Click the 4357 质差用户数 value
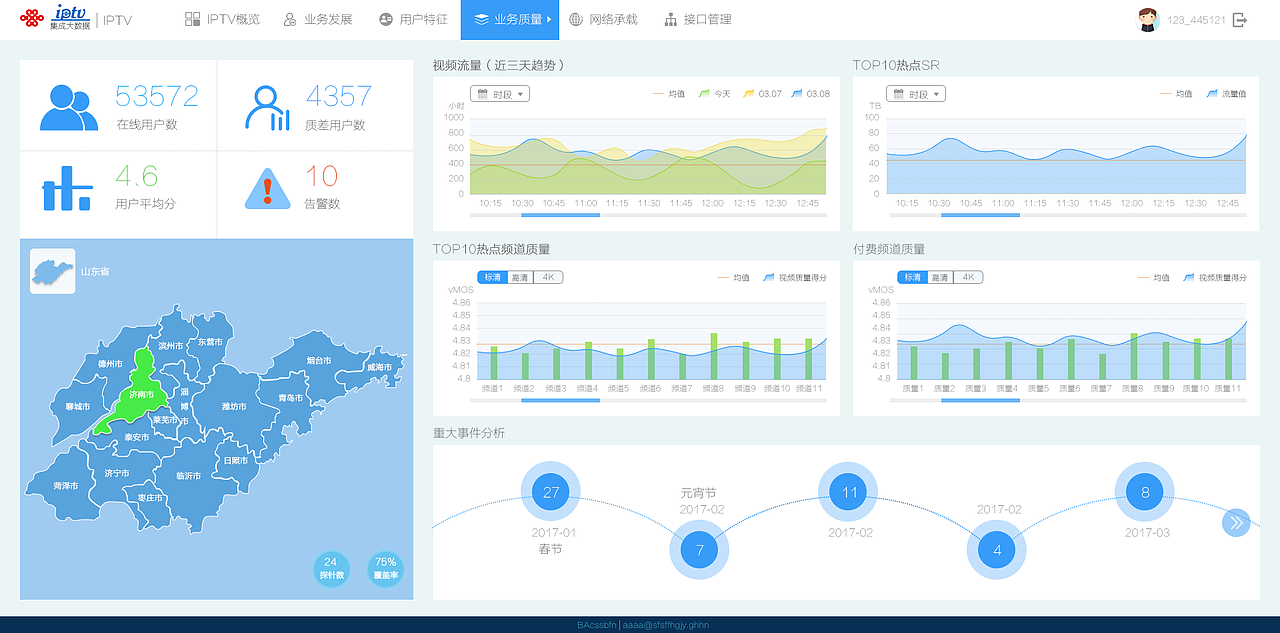The height and width of the screenshot is (633, 1280). tap(339, 96)
